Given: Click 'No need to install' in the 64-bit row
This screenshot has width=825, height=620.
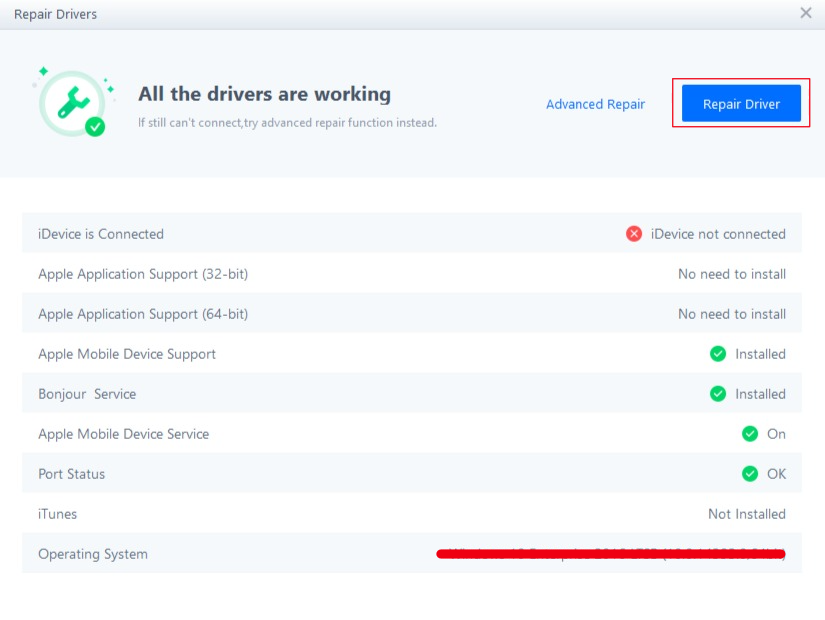Looking at the screenshot, I should point(732,314).
